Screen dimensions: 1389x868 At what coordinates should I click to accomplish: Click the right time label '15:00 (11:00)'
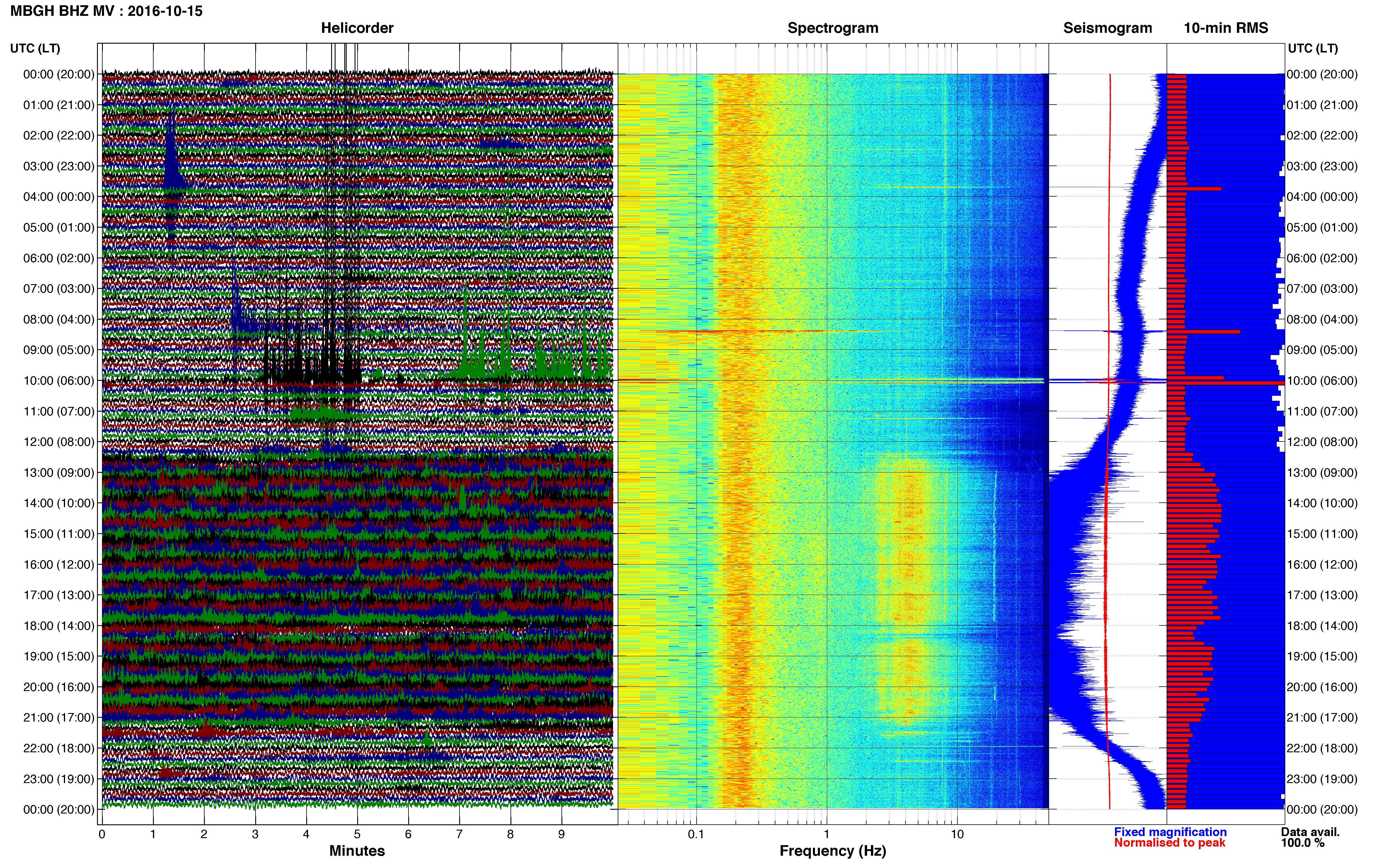[1322, 534]
